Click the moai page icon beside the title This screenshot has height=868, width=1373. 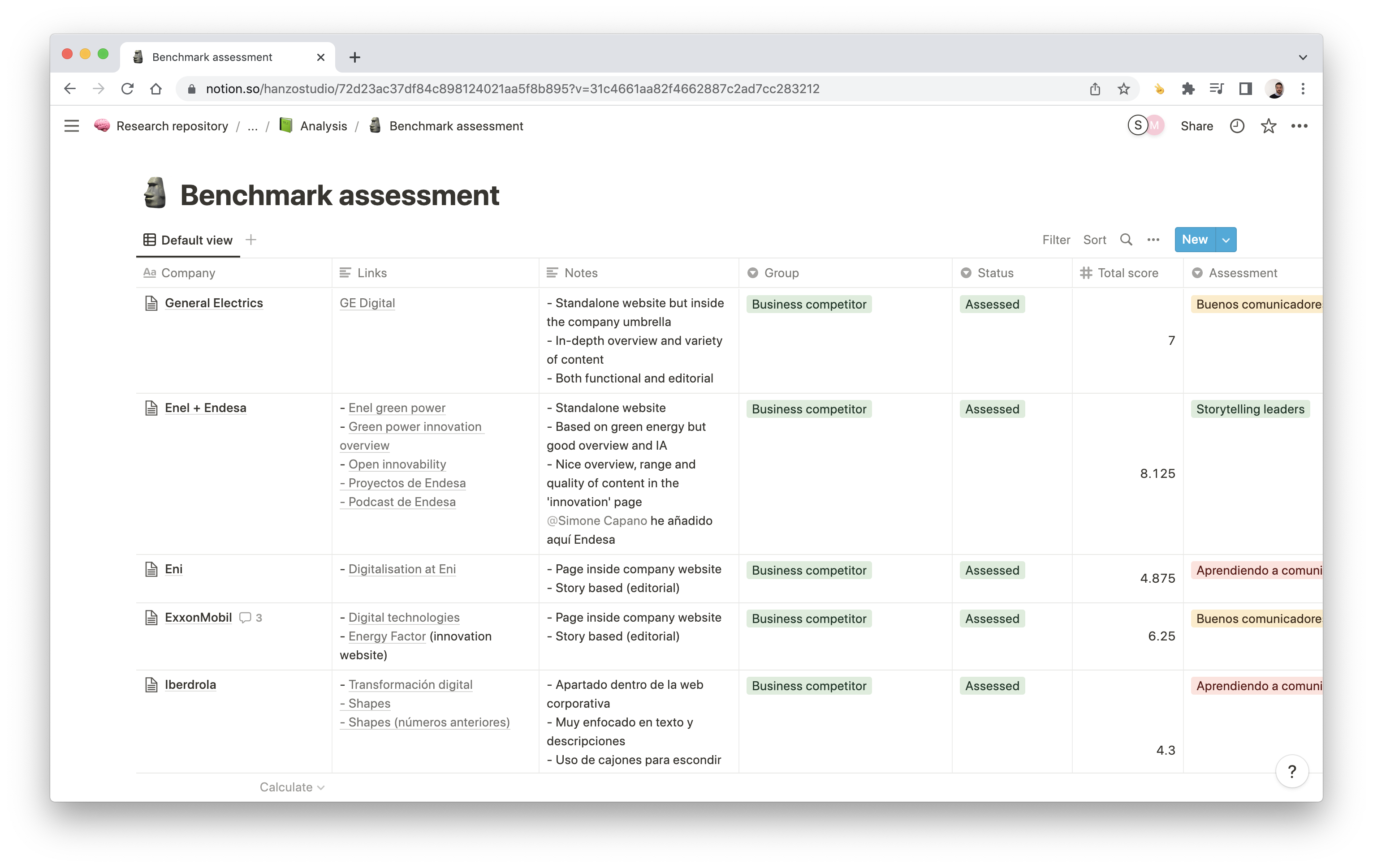155,193
